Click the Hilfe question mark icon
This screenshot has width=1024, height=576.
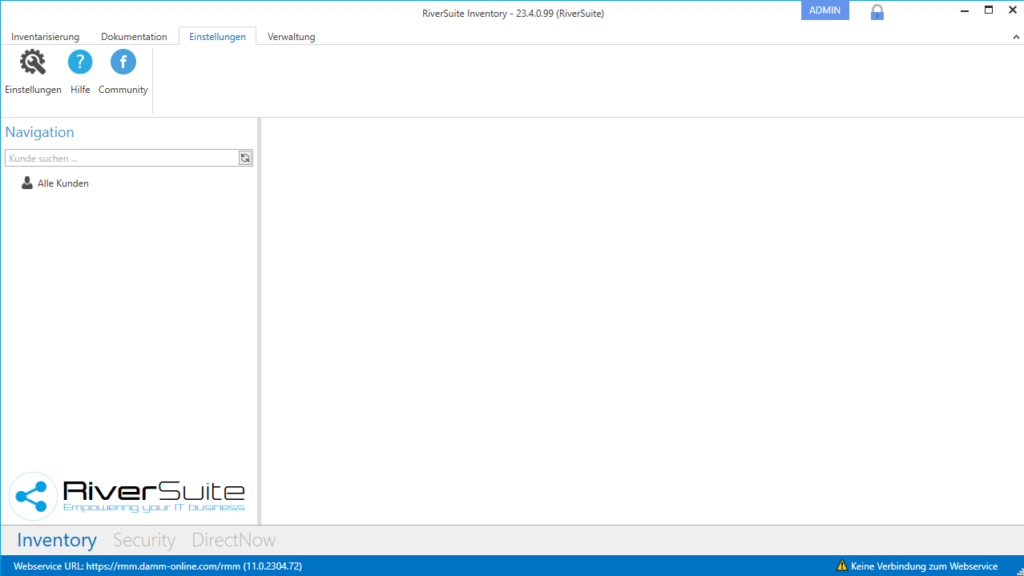tap(80, 64)
